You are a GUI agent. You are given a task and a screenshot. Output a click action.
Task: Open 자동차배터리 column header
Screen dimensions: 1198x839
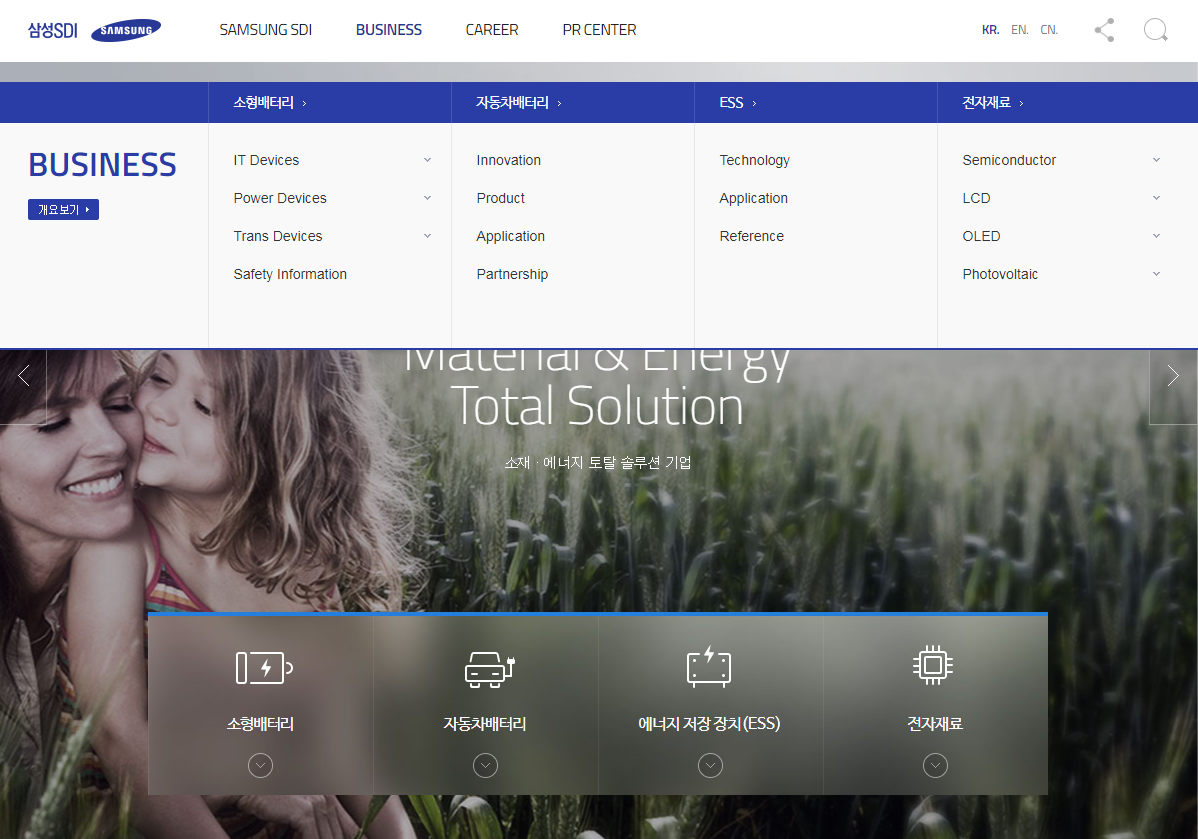click(519, 102)
